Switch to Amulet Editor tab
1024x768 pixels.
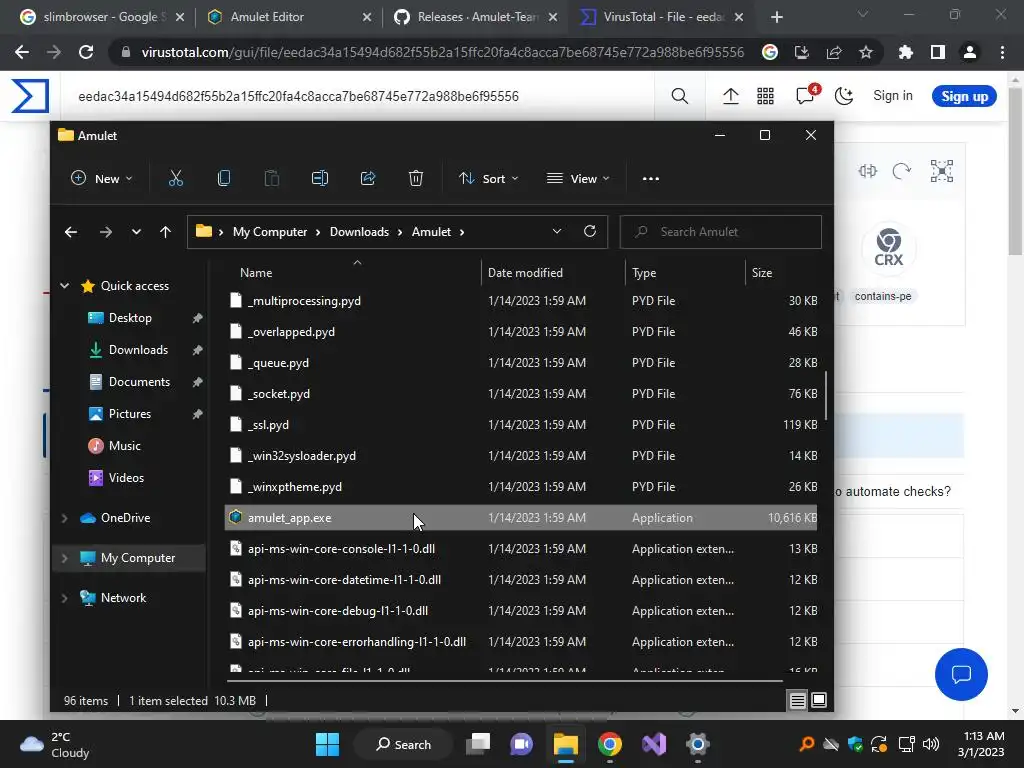tap(287, 17)
